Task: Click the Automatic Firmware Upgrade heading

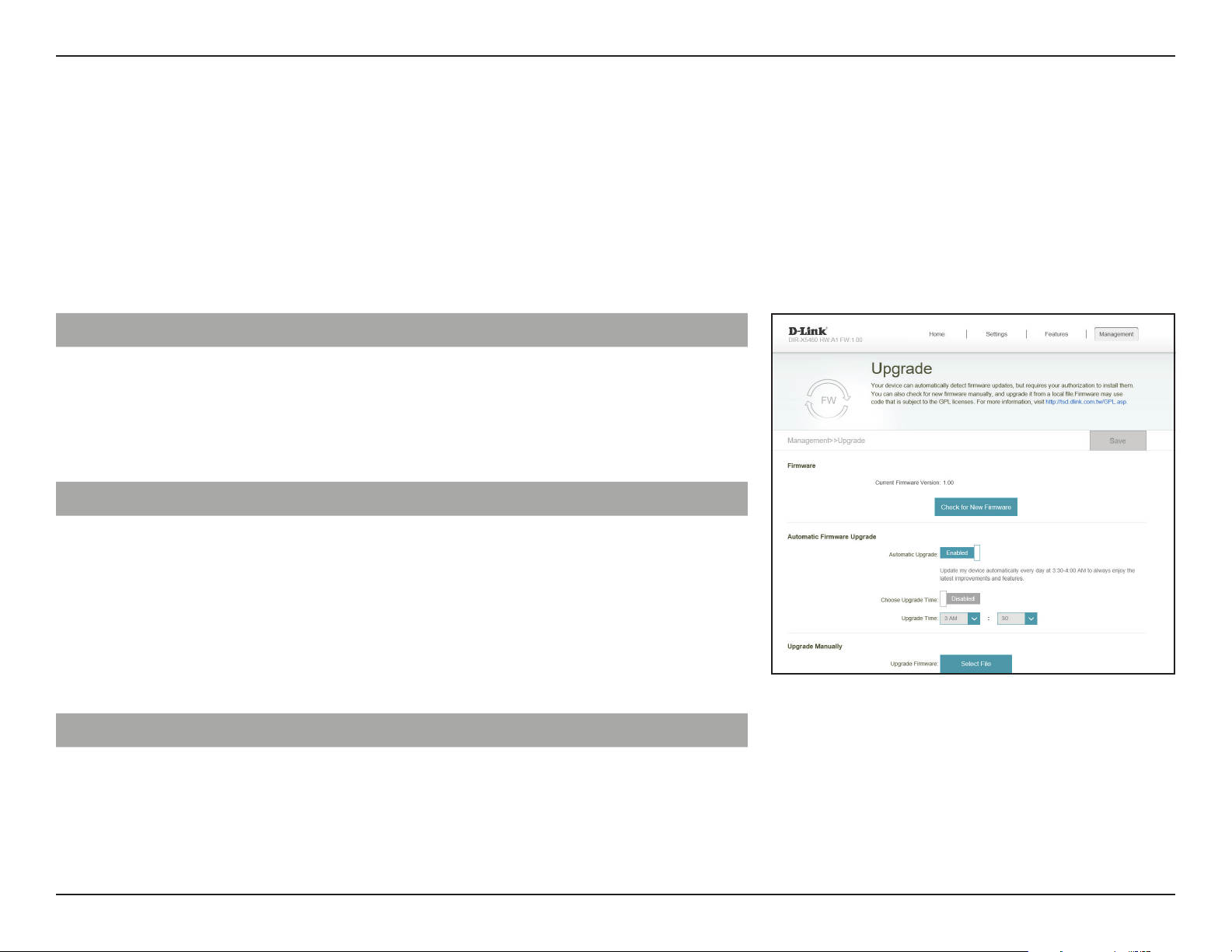Action: point(832,537)
